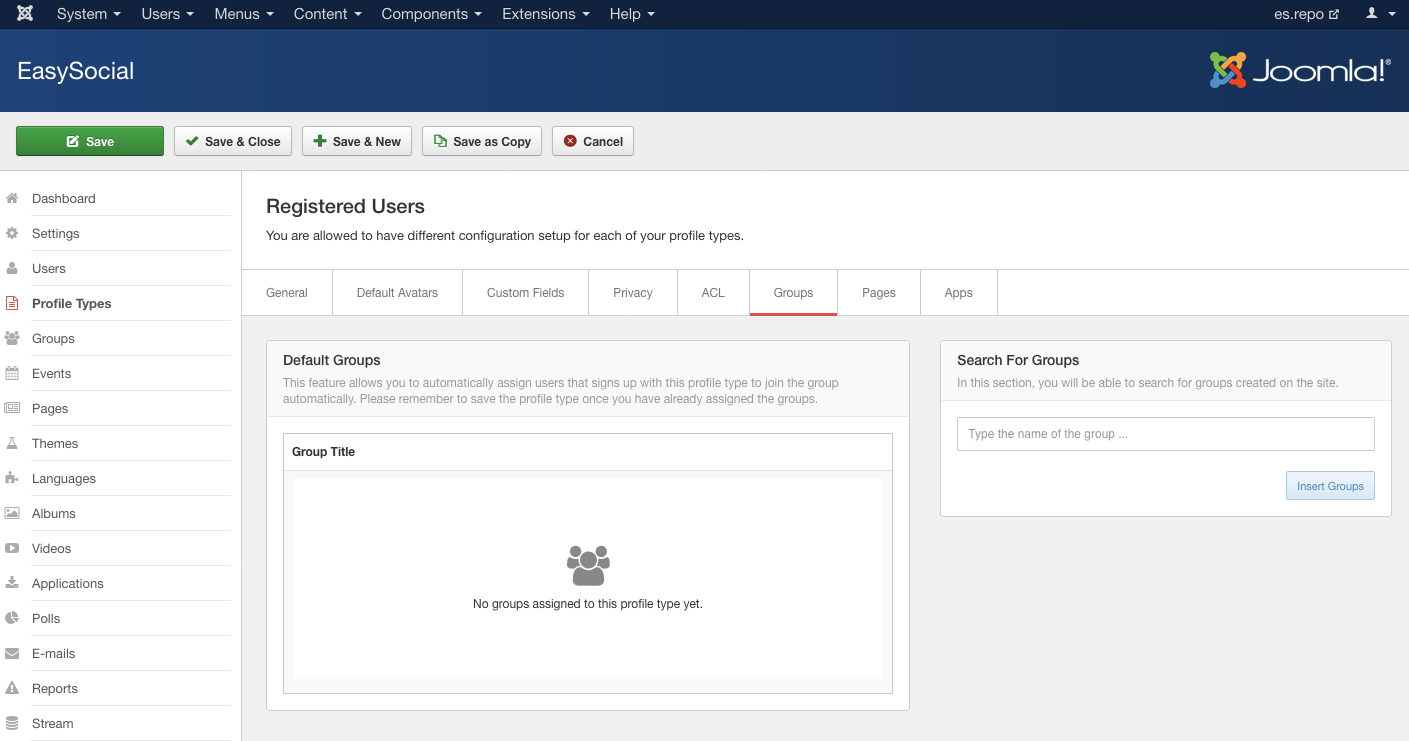Click the Stream database icon in sidebar
This screenshot has width=1409, height=741.
[x=12, y=723]
